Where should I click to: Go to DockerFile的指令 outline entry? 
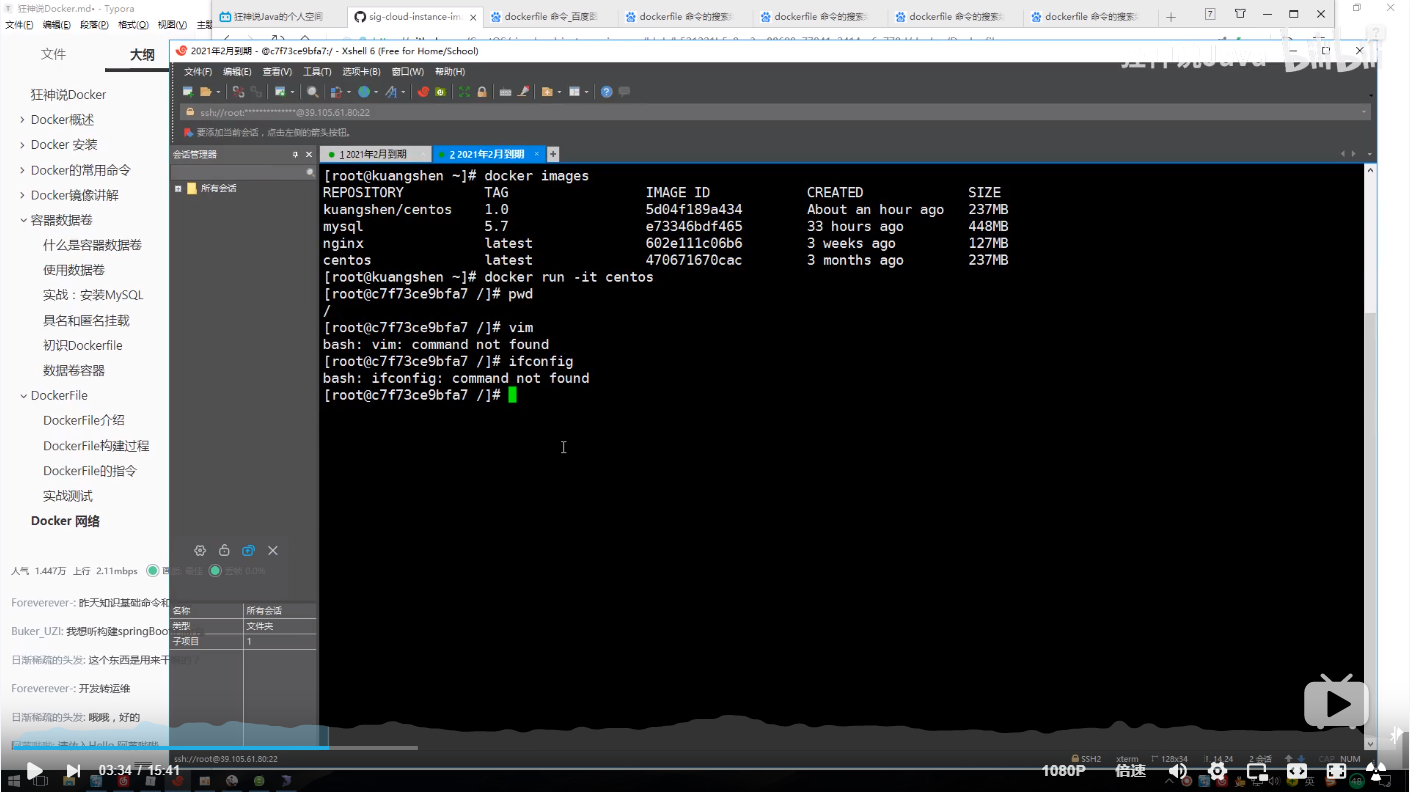tap(90, 471)
